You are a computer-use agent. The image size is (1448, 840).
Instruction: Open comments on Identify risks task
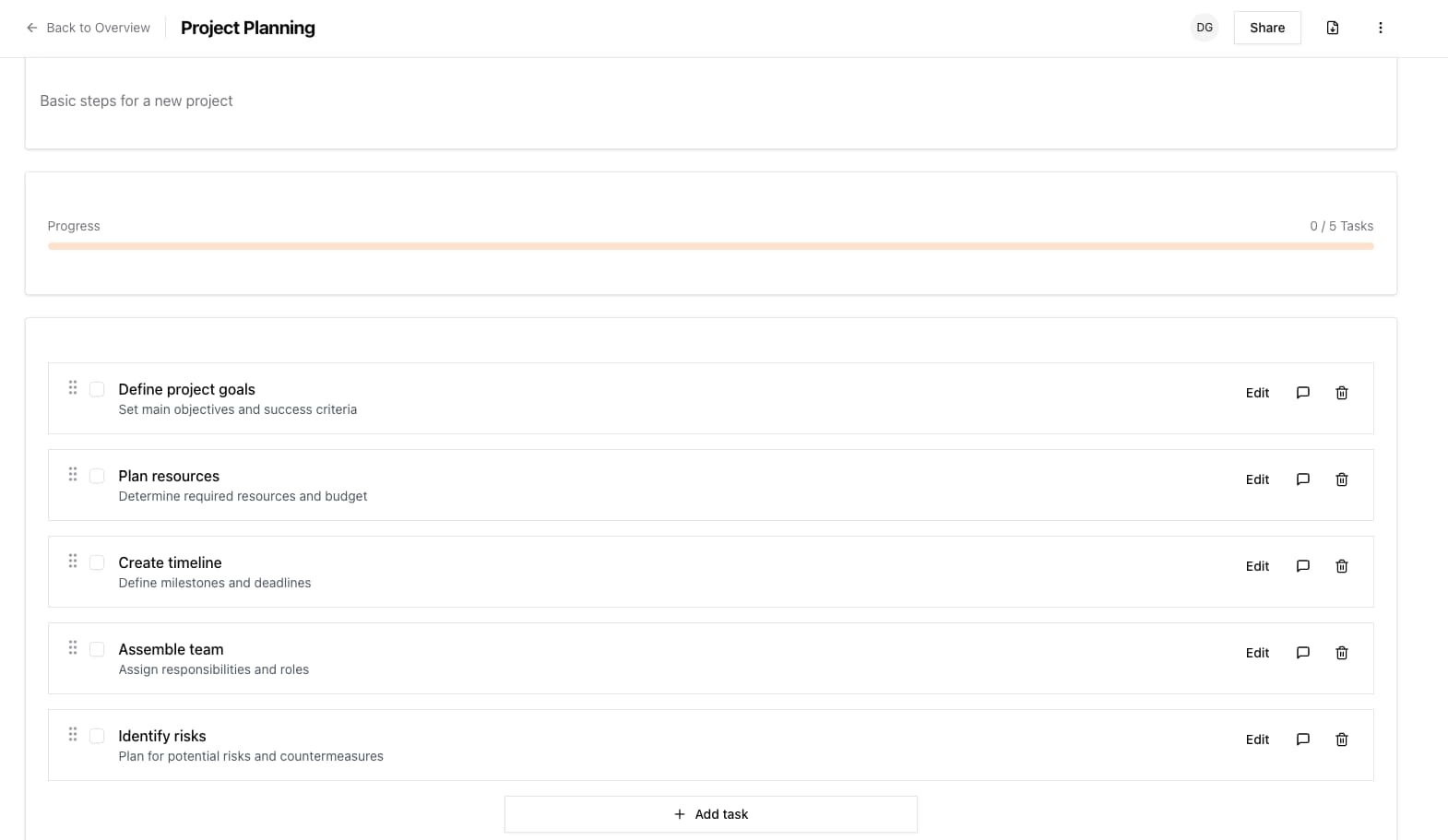tap(1302, 739)
